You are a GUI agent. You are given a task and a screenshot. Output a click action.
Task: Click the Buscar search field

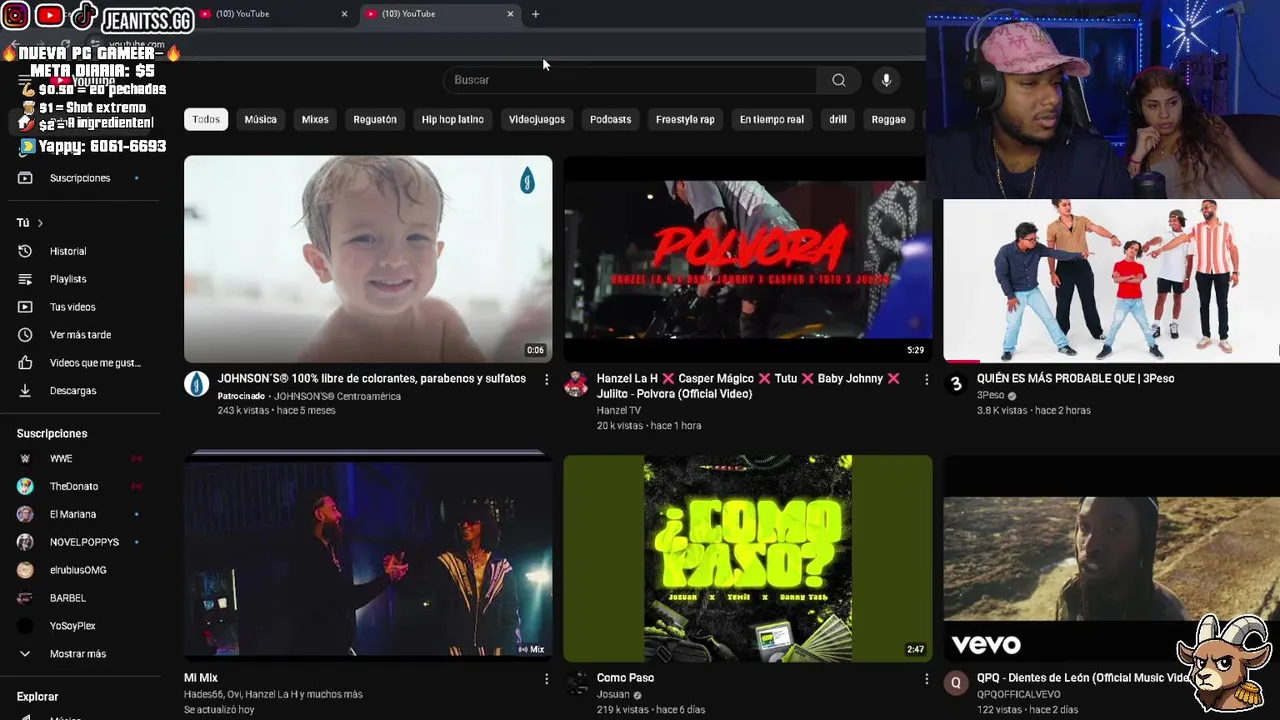[x=630, y=80]
